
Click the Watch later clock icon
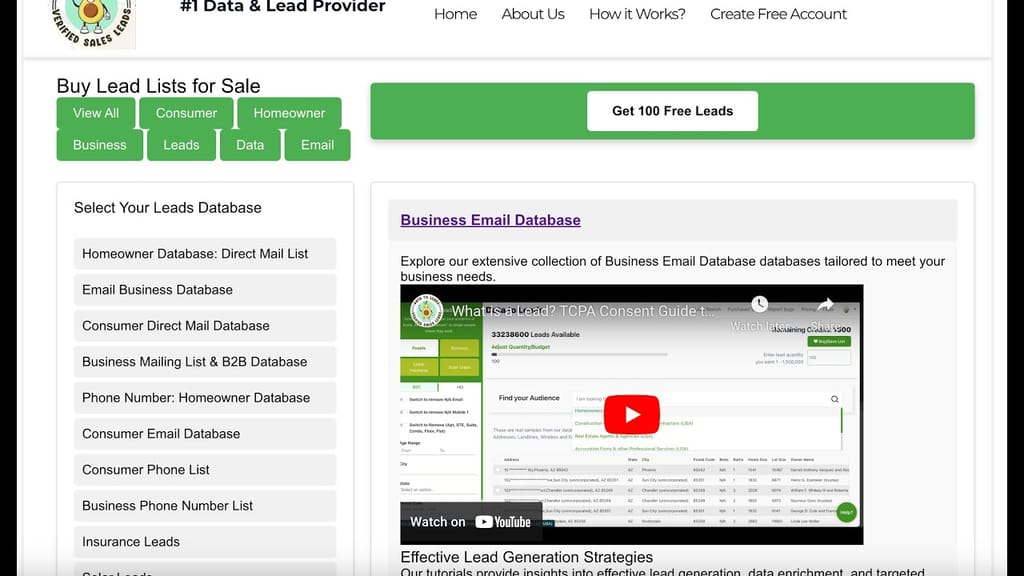coord(759,305)
